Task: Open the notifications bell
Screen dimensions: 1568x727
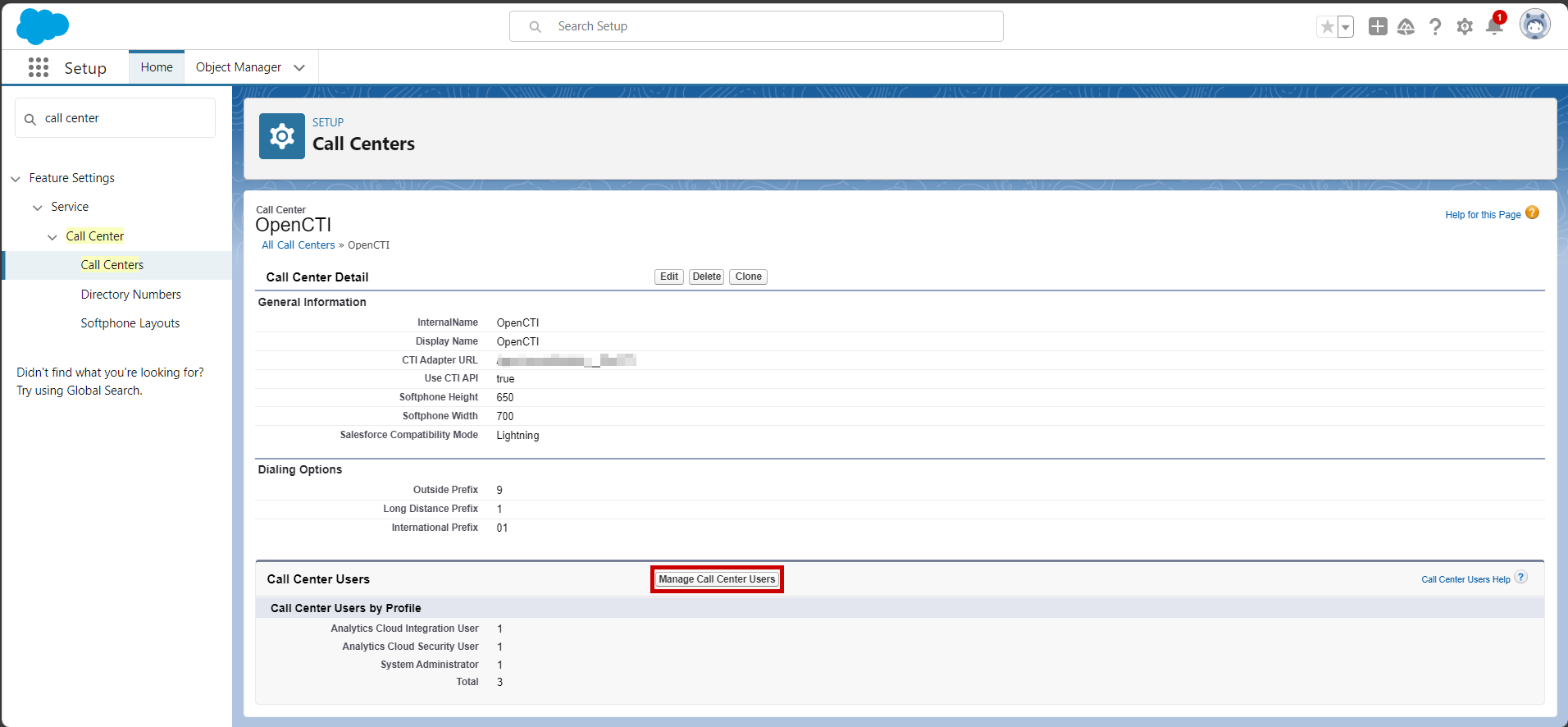Action: coord(1494,27)
